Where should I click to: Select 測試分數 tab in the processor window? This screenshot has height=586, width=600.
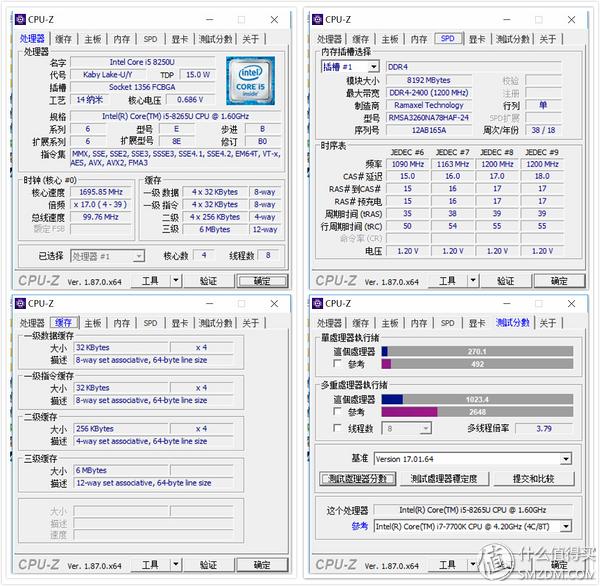215,39
